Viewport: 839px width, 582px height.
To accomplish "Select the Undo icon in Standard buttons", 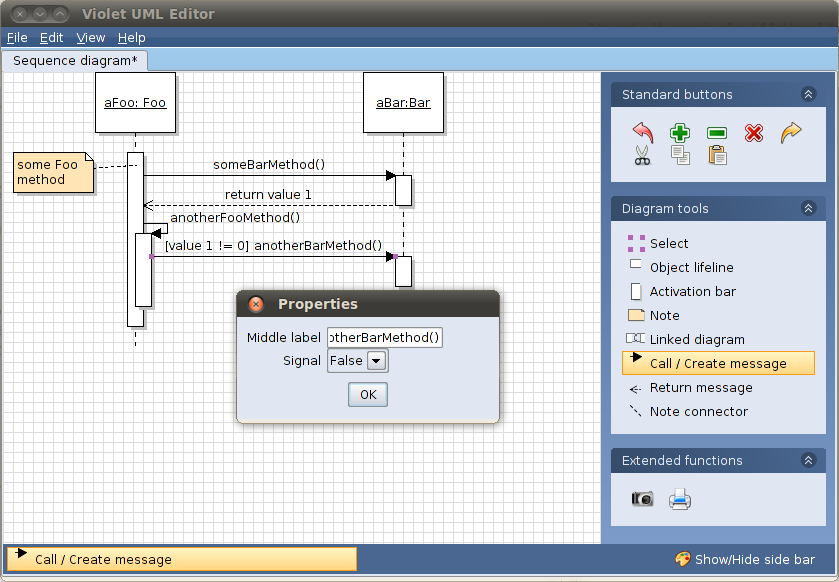I will (643, 132).
